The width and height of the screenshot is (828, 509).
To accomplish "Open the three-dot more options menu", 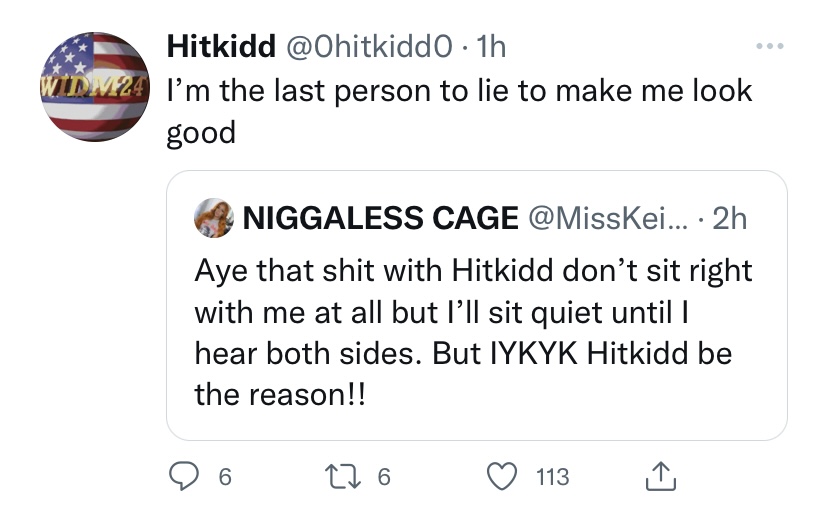I will 770,46.
